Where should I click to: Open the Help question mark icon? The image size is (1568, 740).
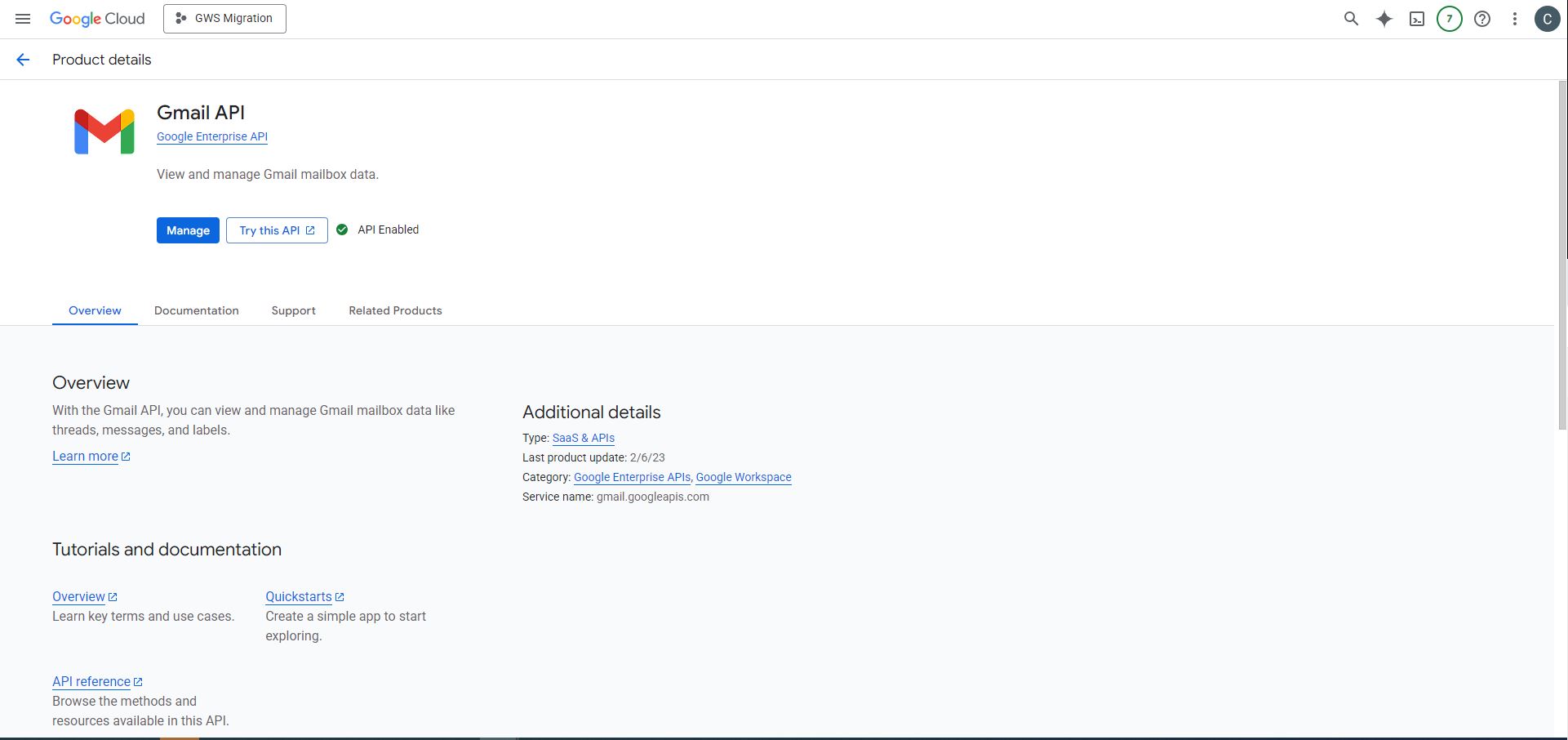pyautogui.click(x=1481, y=19)
